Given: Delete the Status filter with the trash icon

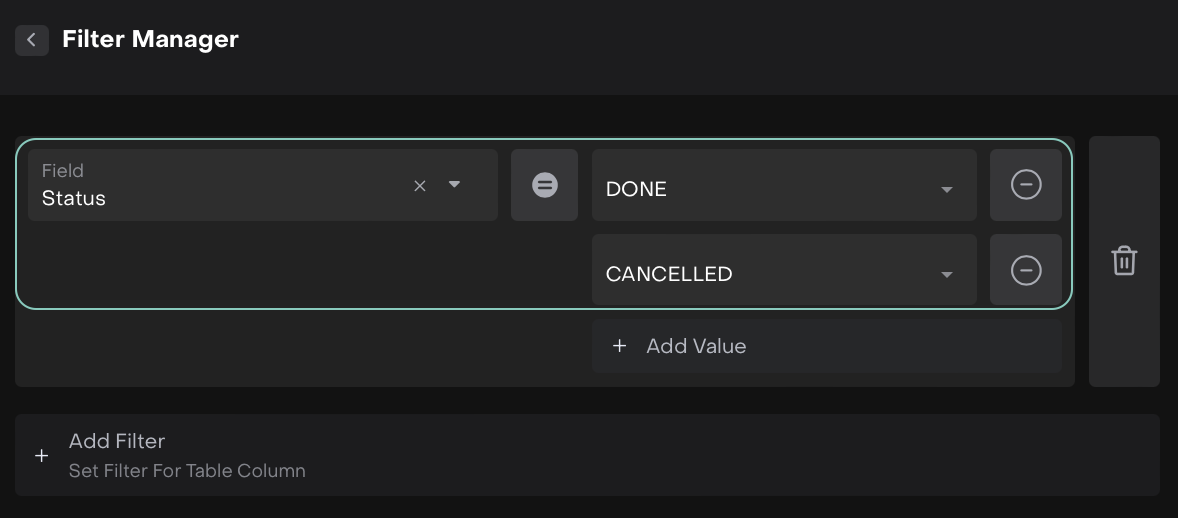Looking at the screenshot, I should click(x=1124, y=261).
